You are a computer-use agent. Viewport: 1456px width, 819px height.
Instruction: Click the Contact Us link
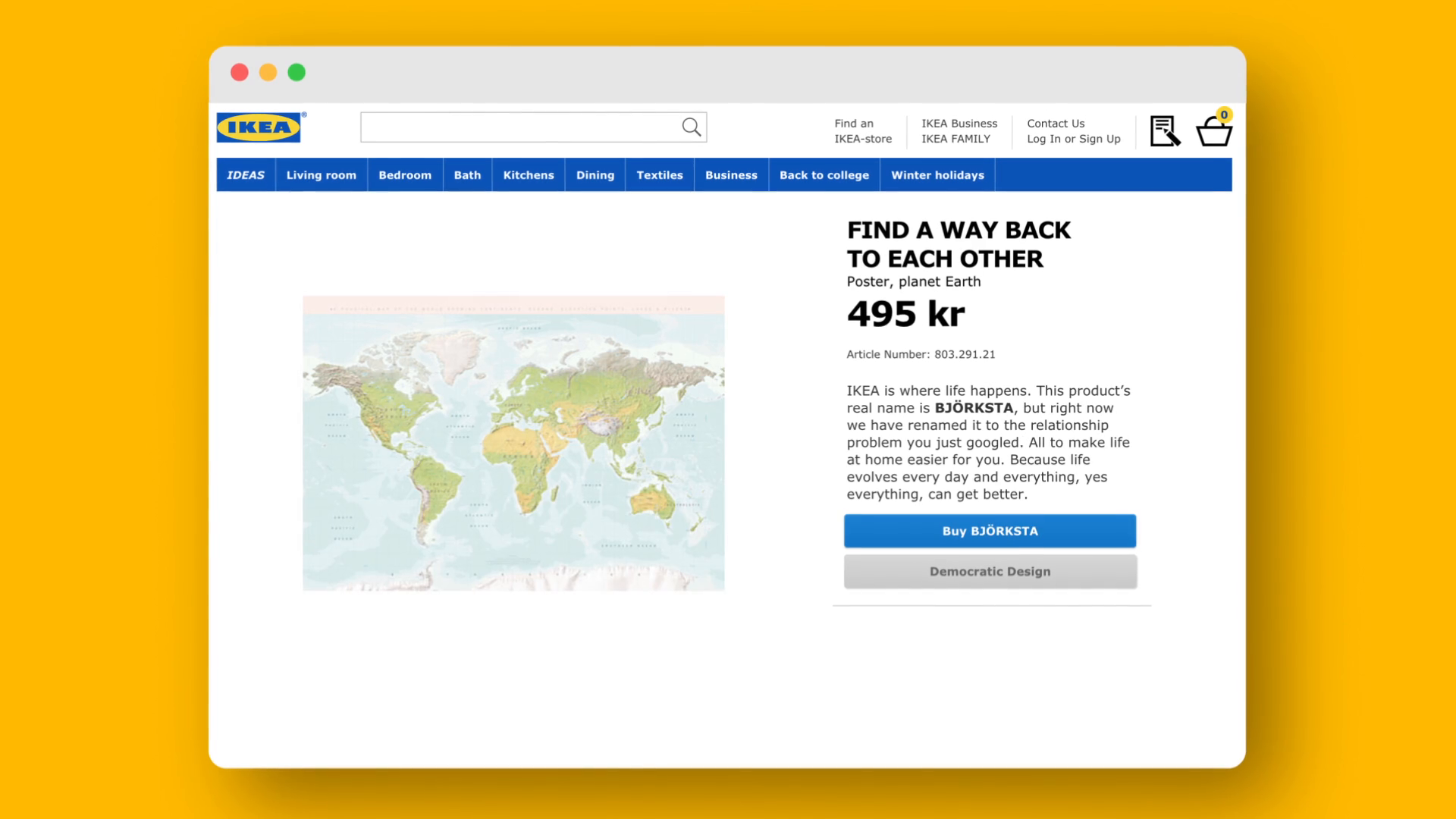1056,124
